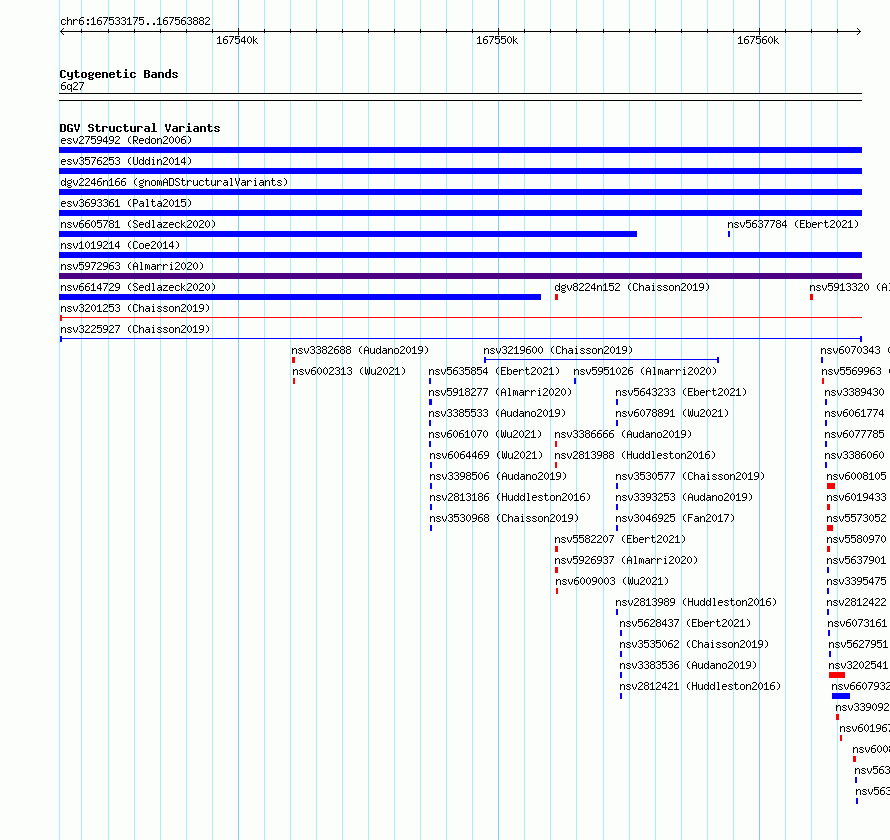This screenshot has height=840, width=890.
Task: Click the nsv2812422 label
Action: pos(856,602)
